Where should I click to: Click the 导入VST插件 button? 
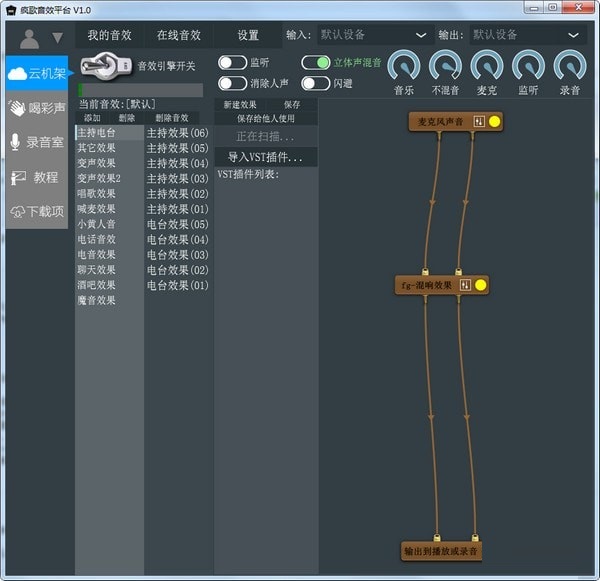pos(265,157)
